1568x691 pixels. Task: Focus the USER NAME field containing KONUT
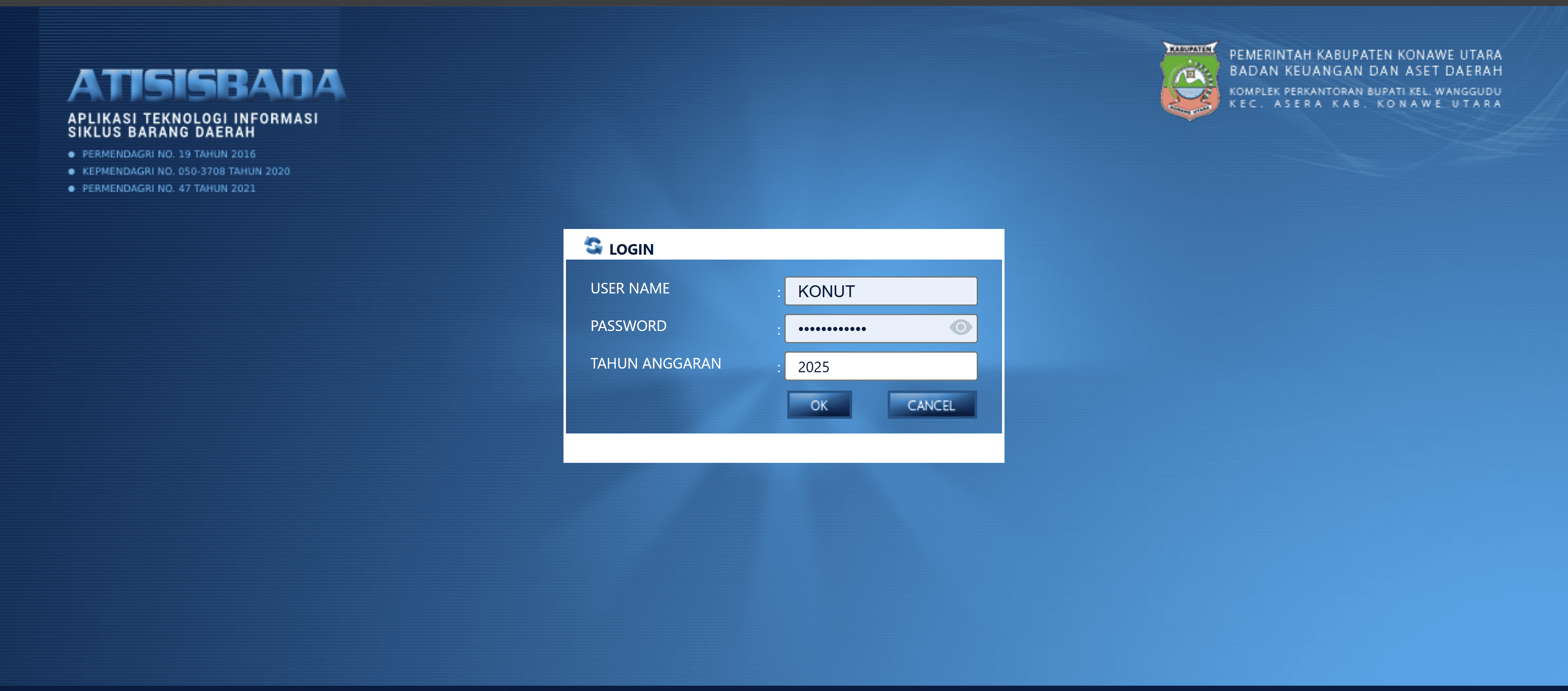click(x=880, y=291)
